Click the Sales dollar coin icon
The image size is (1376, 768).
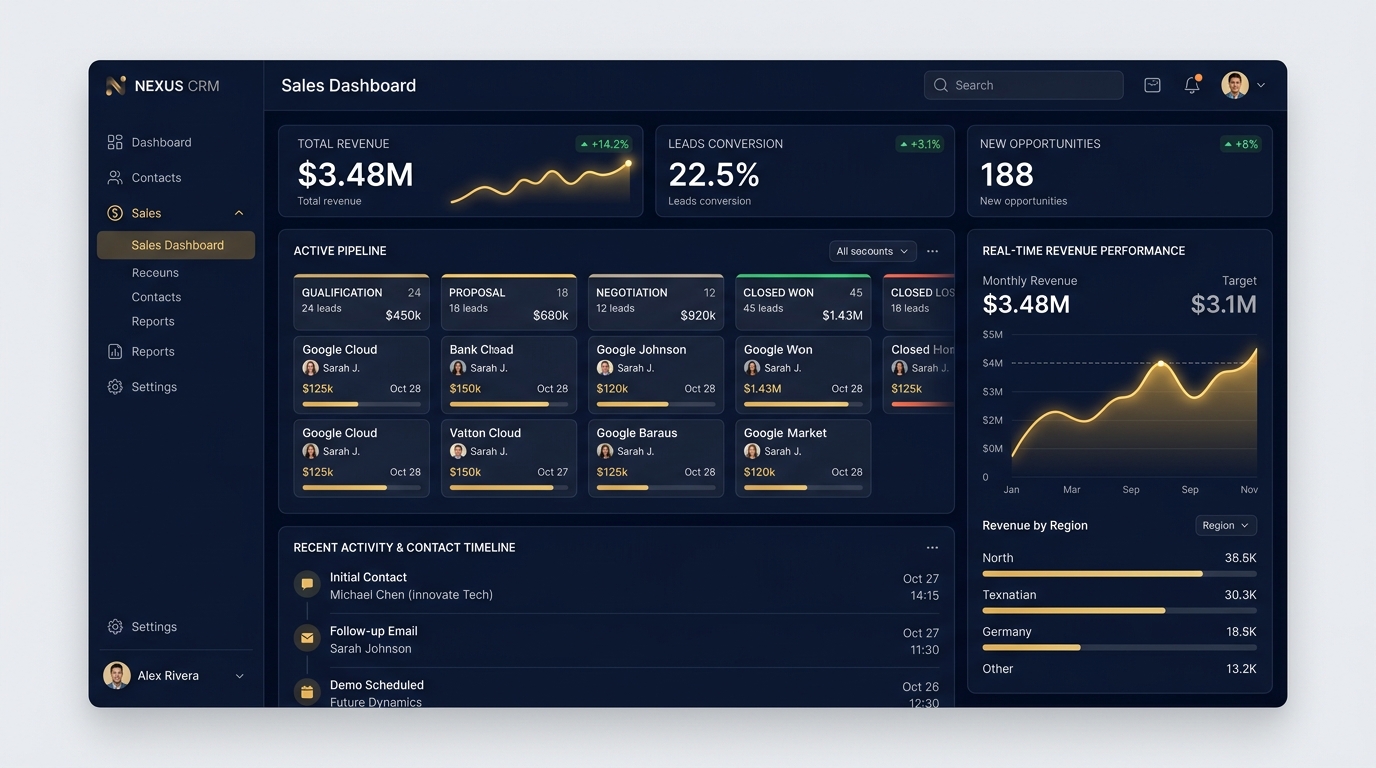coord(115,213)
